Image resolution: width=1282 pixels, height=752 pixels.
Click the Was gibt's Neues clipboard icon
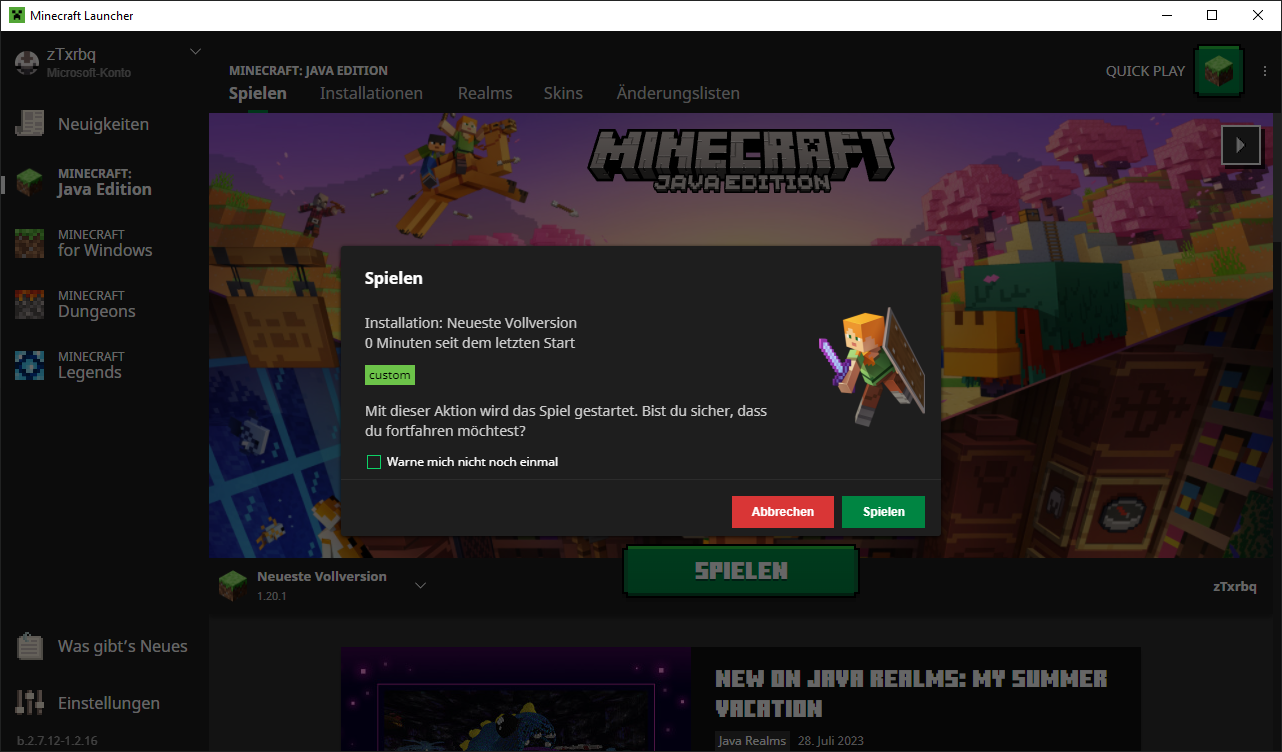point(30,646)
